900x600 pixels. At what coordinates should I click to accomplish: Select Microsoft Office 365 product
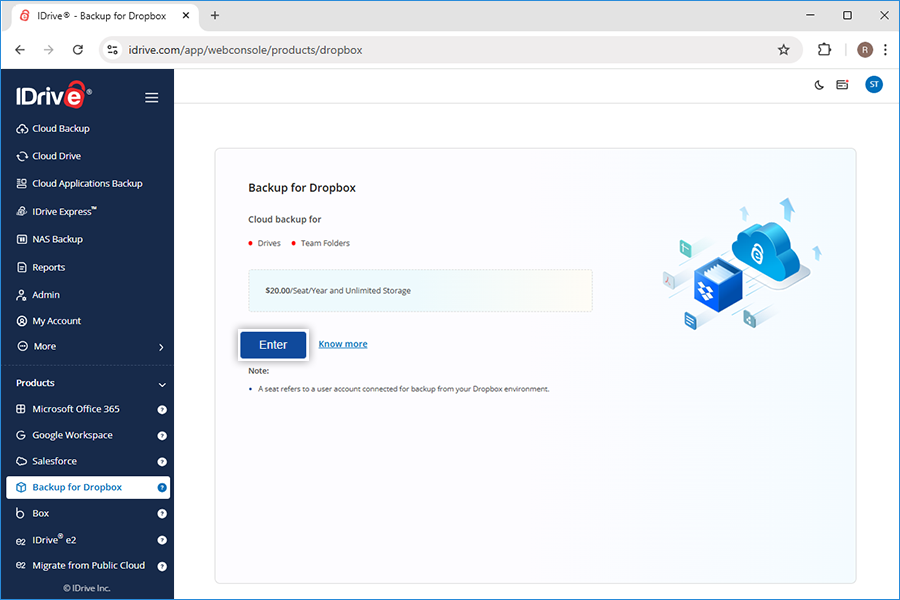pyautogui.click(x=76, y=409)
